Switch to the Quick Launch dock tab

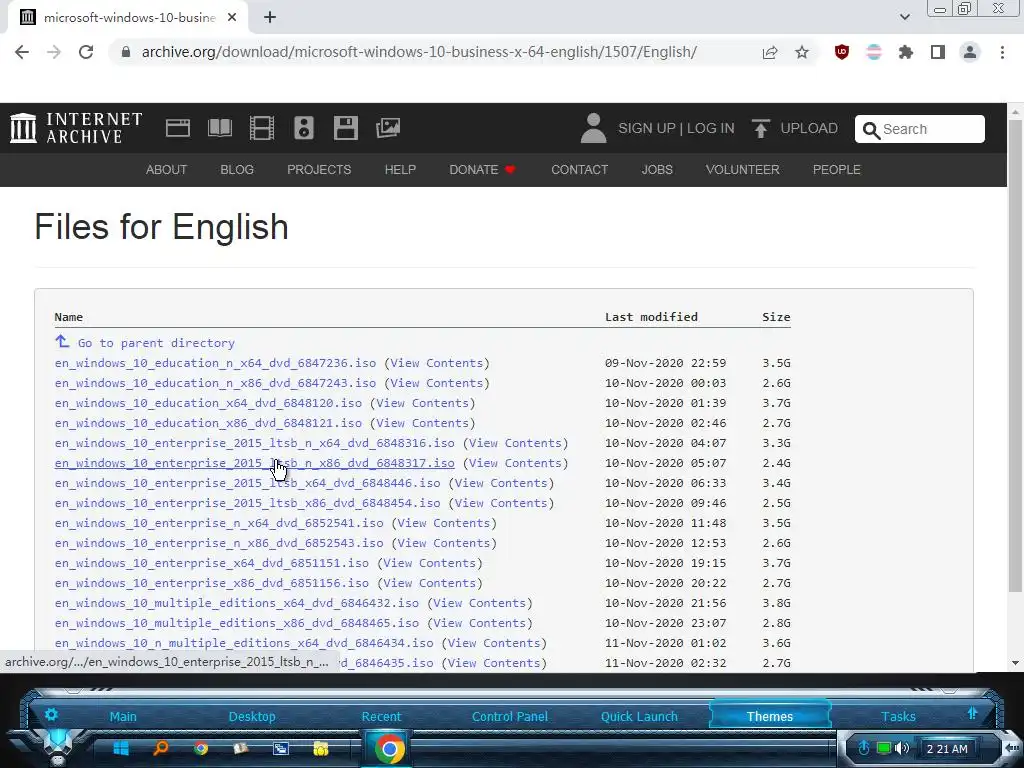click(639, 716)
